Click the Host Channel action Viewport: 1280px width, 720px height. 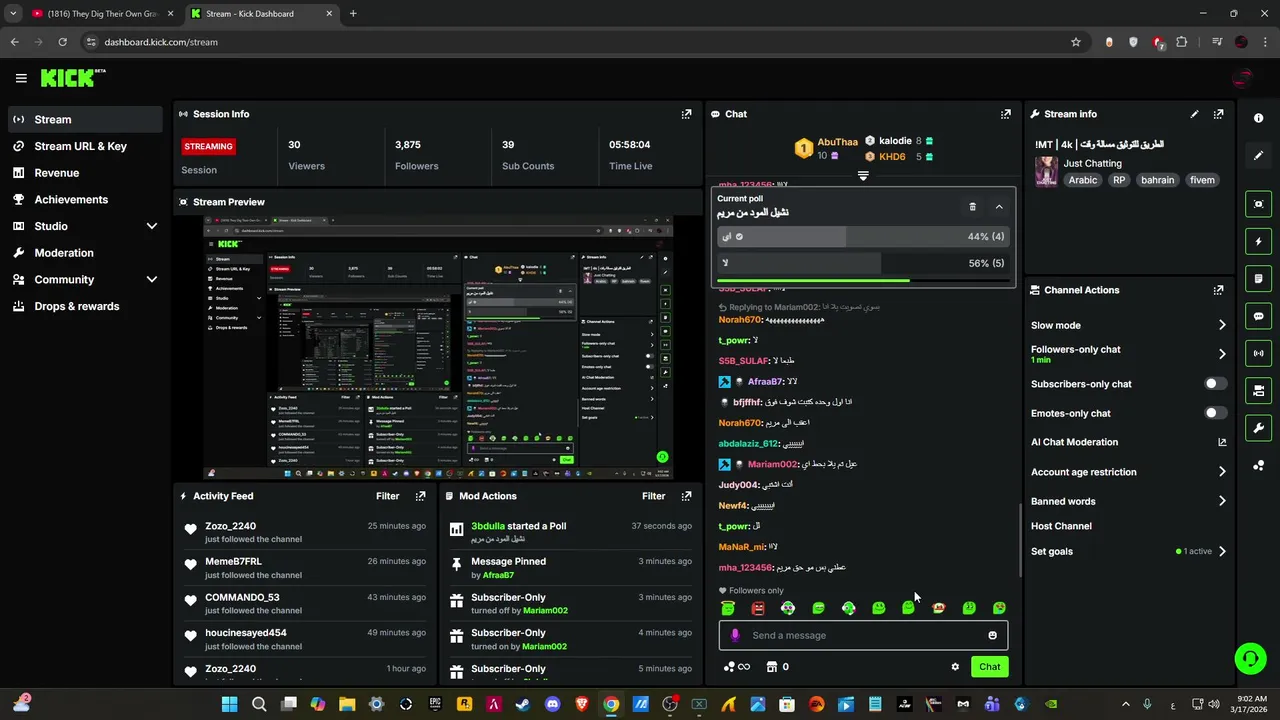[1061, 526]
